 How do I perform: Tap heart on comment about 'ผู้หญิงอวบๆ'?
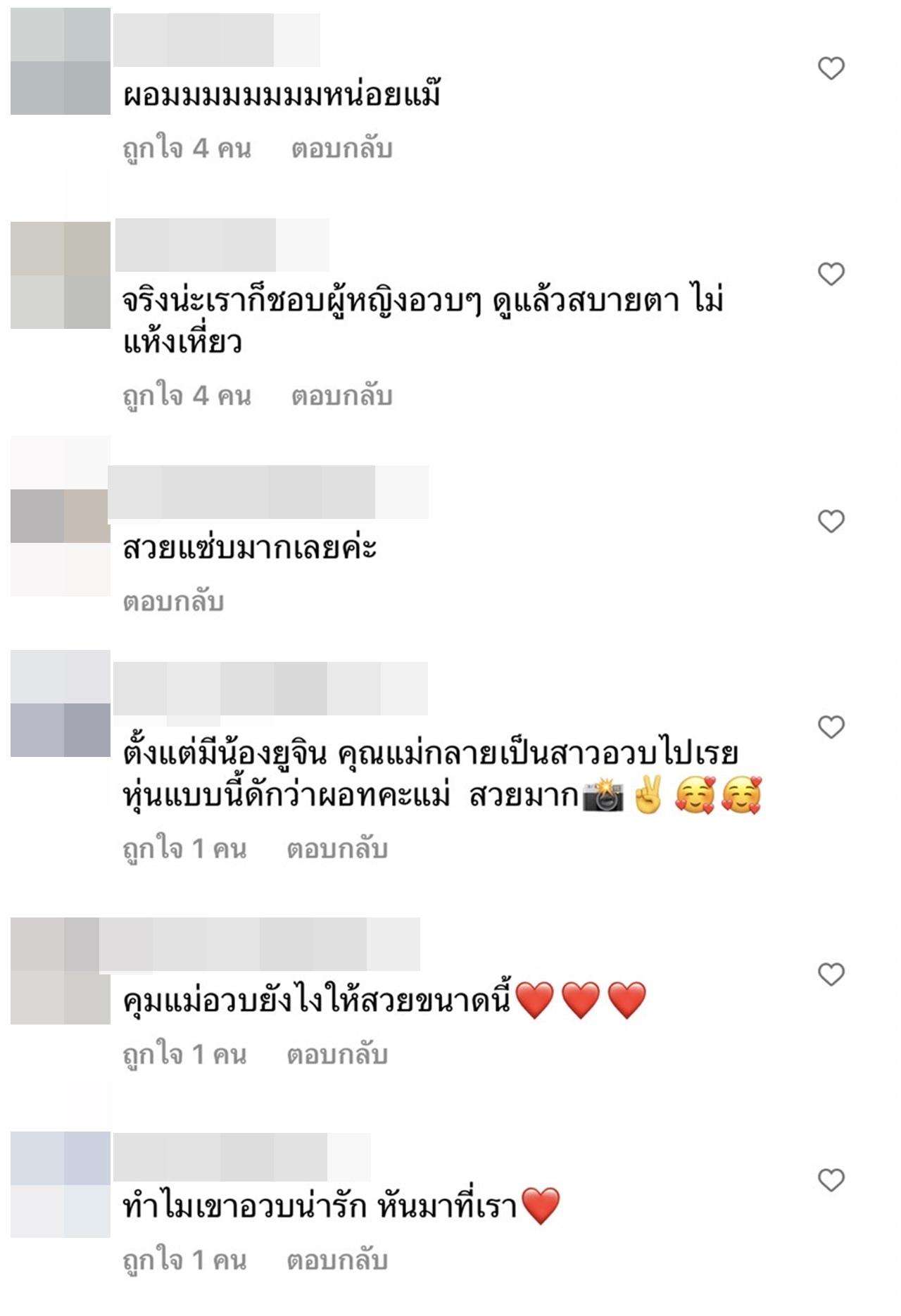point(831,274)
